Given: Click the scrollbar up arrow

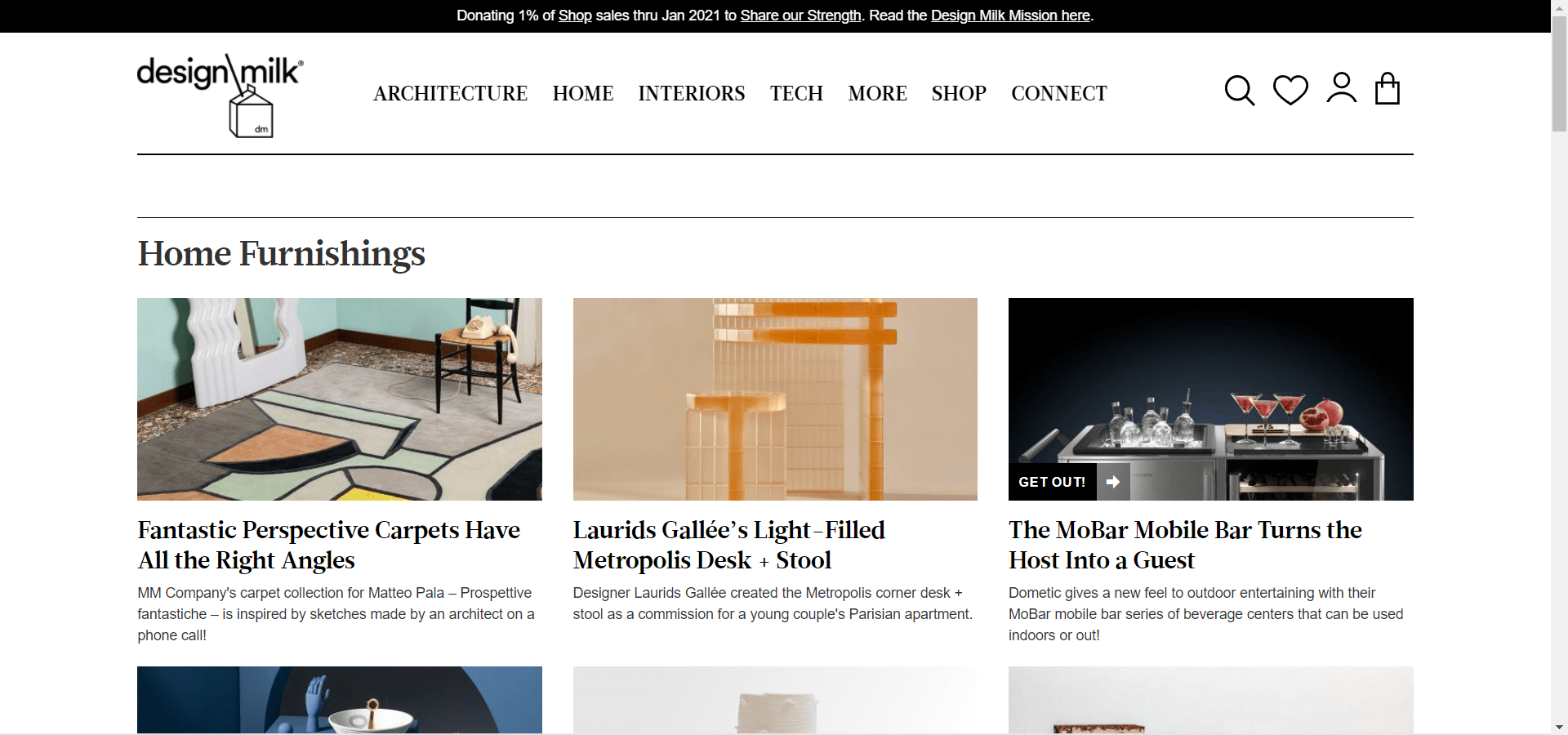Looking at the screenshot, I should (1559, 7).
